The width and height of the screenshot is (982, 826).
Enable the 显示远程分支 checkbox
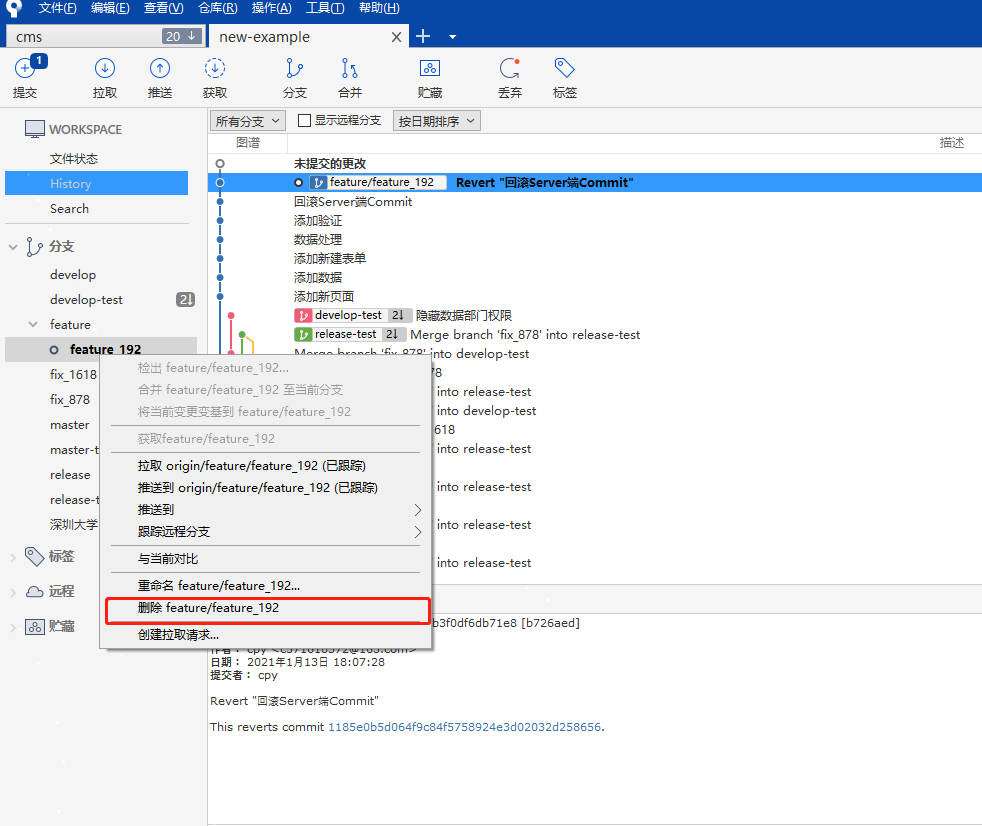tap(306, 121)
